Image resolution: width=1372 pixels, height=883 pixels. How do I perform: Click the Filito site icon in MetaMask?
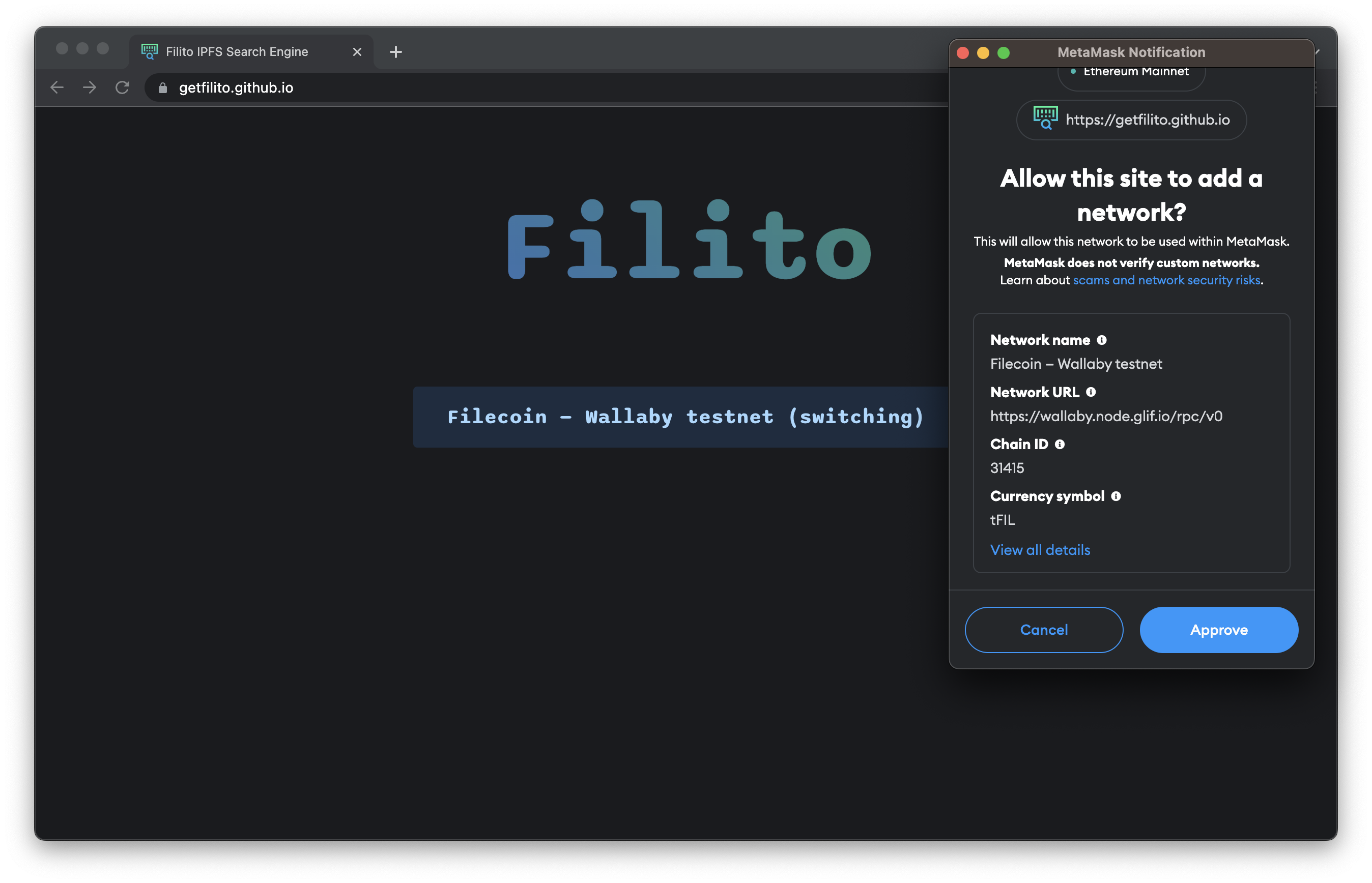coord(1045,119)
